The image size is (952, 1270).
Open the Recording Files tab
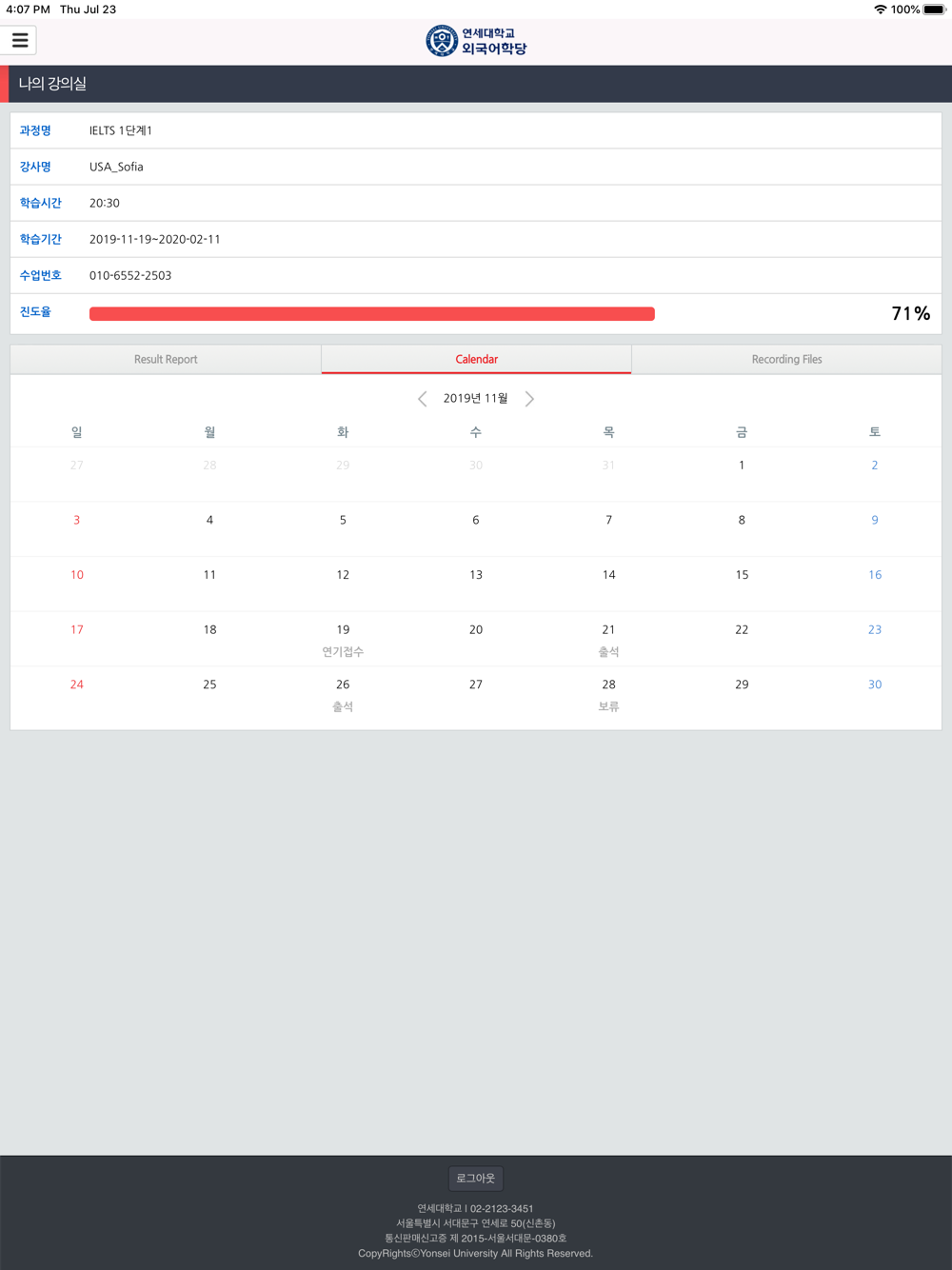[786, 360]
